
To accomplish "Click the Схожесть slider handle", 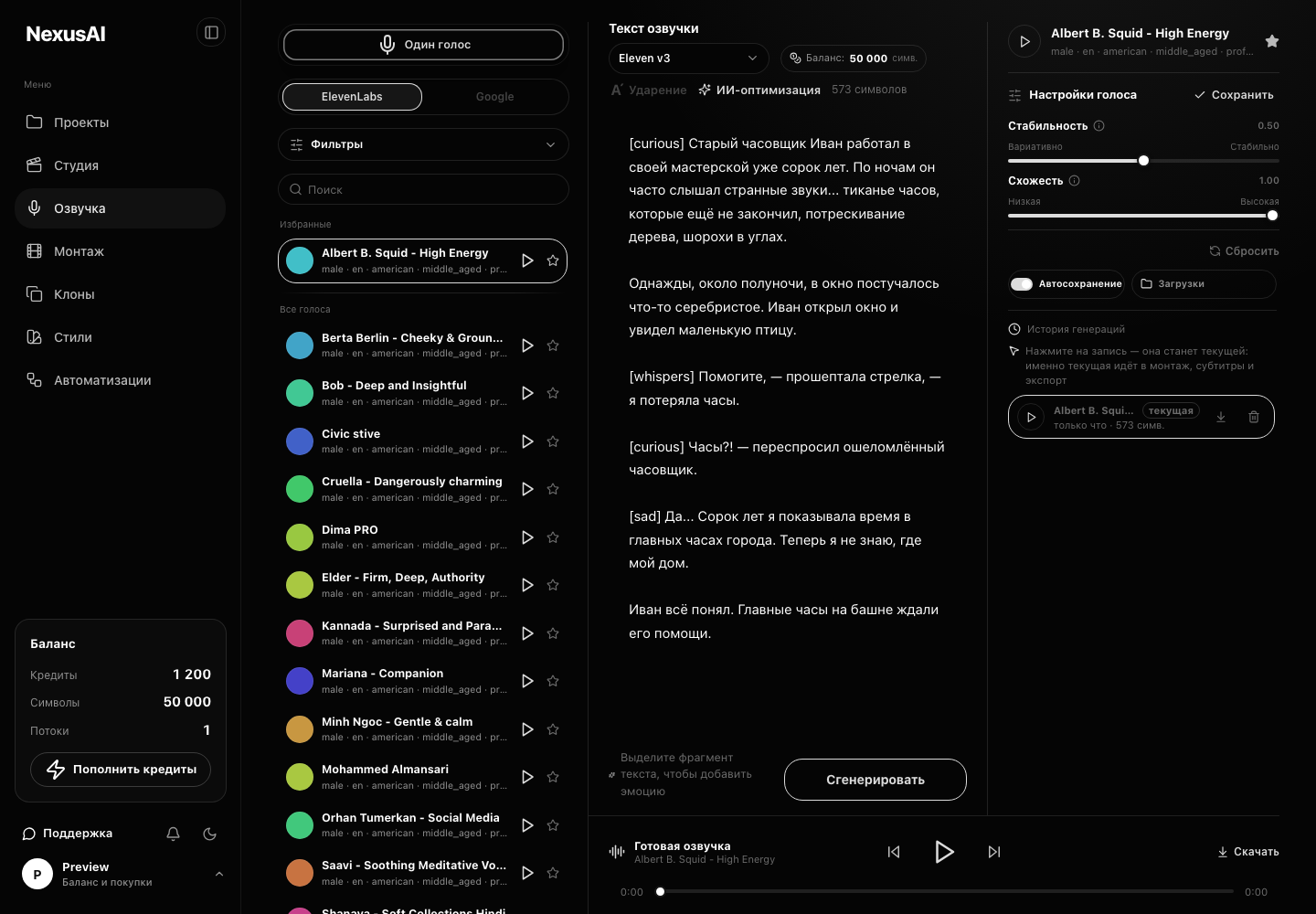I will 1272,216.
